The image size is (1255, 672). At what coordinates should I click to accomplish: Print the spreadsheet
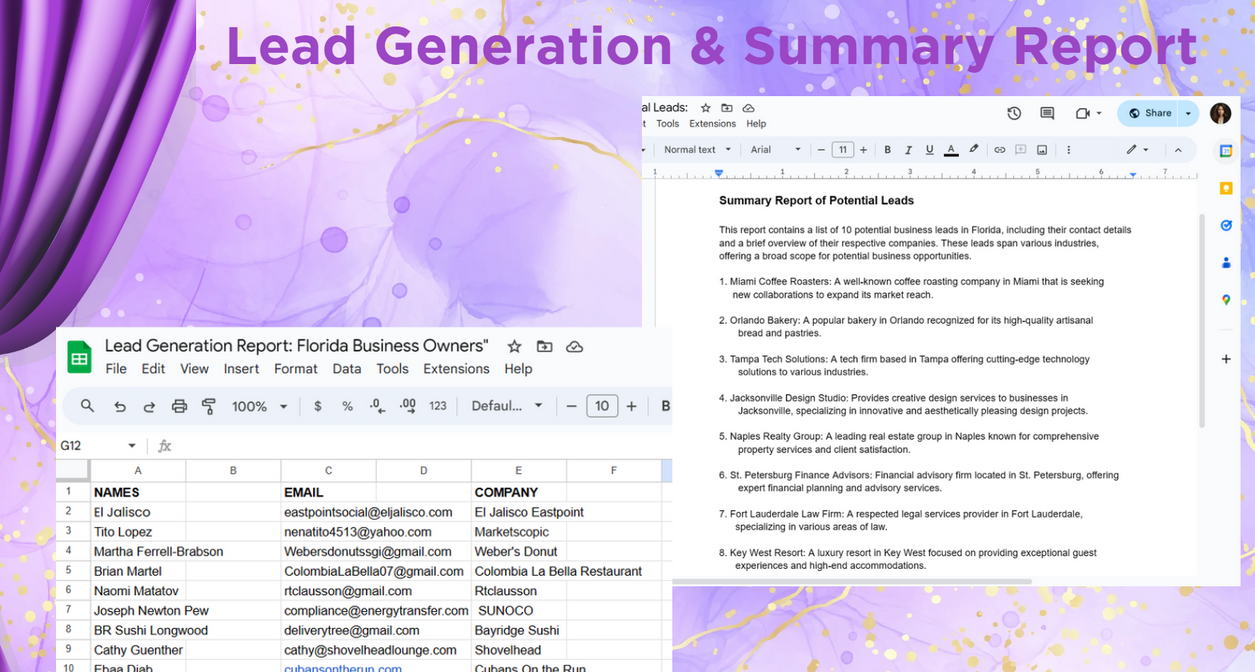click(x=179, y=406)
